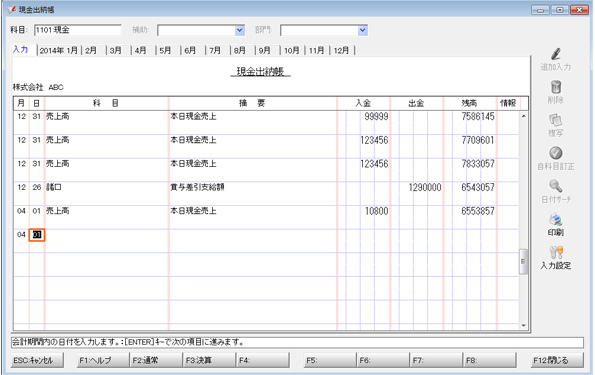Click the 自科目訂正 checkmark icon
Viewport: 595px width, 375px height.
(x=556, y=153)
